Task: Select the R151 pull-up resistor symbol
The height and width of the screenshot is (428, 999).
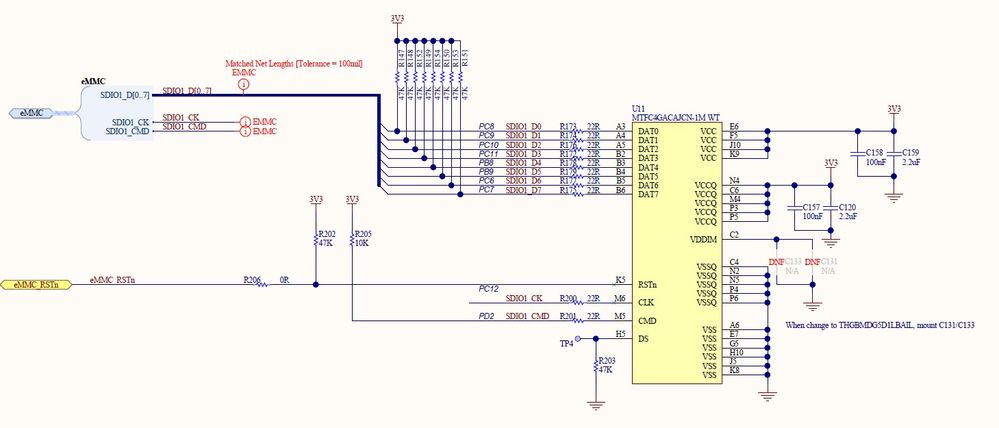Action: 460,76
